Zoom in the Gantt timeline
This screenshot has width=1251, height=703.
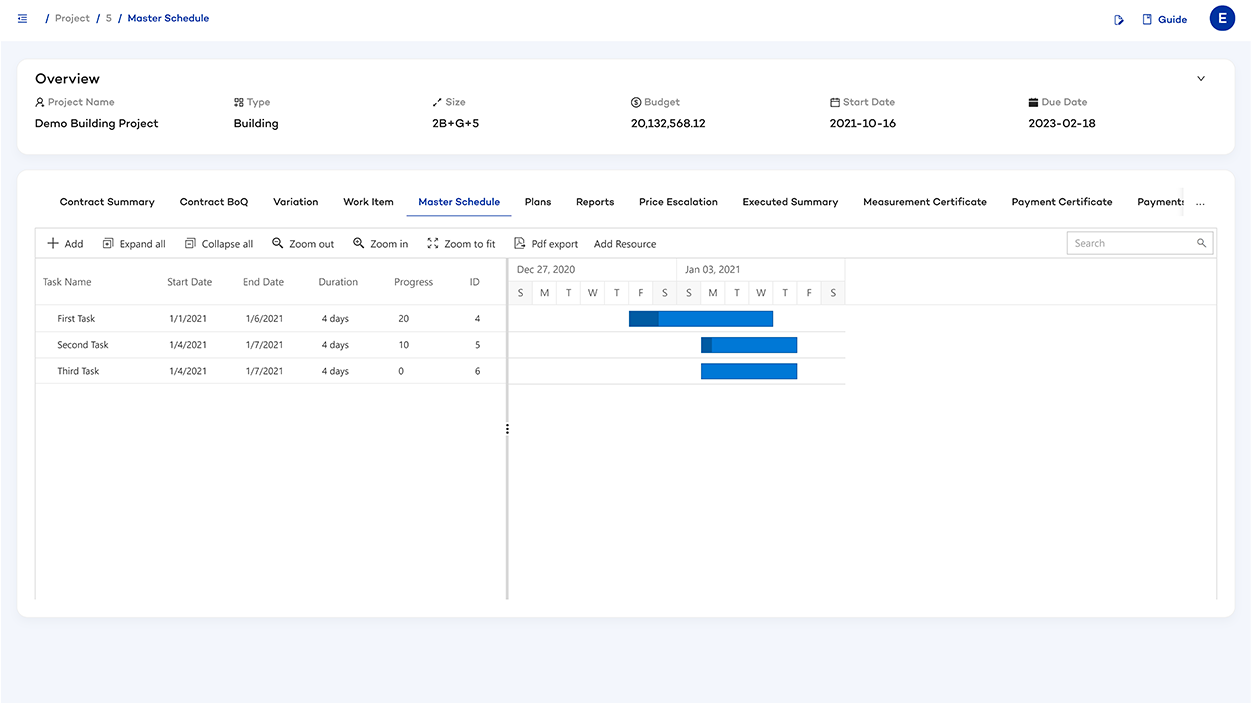point(381,244)
